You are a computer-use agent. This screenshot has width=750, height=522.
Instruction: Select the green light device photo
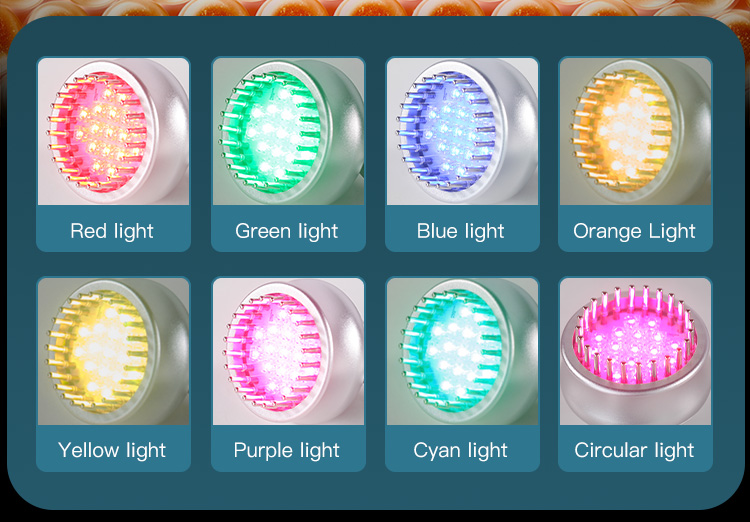tap(288, 132)
